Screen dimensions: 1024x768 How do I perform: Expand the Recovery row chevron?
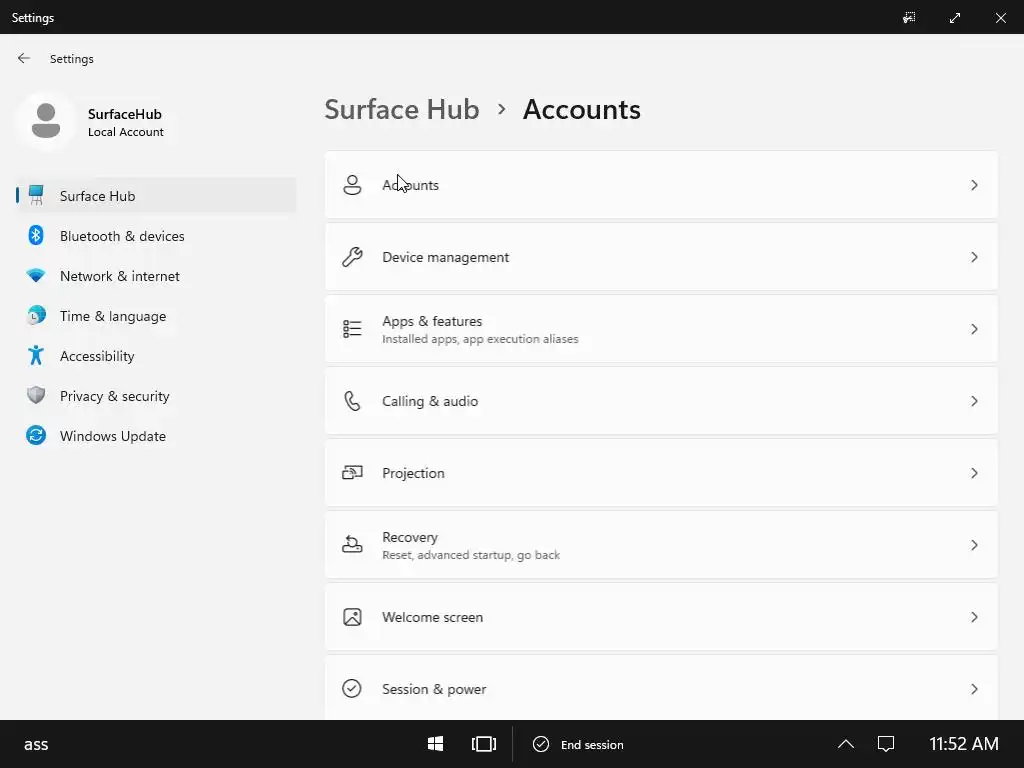(x=974, y=544)
